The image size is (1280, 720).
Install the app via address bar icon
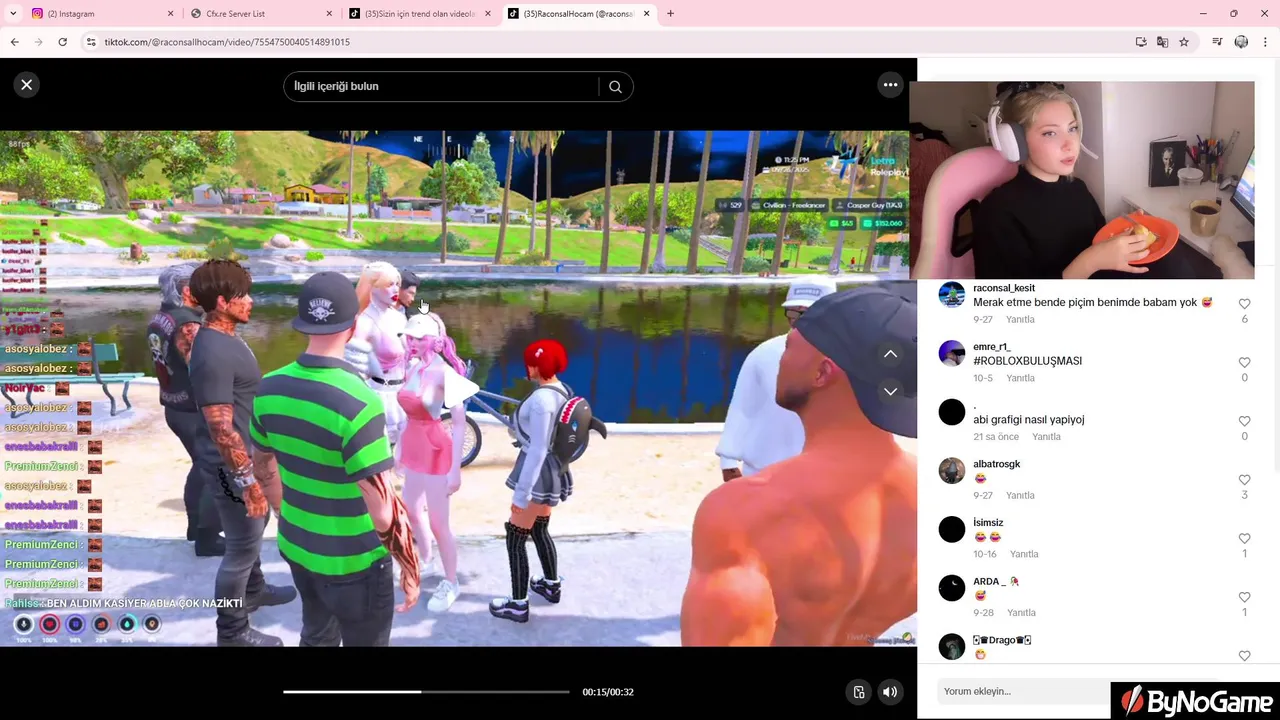[1141, 42]
